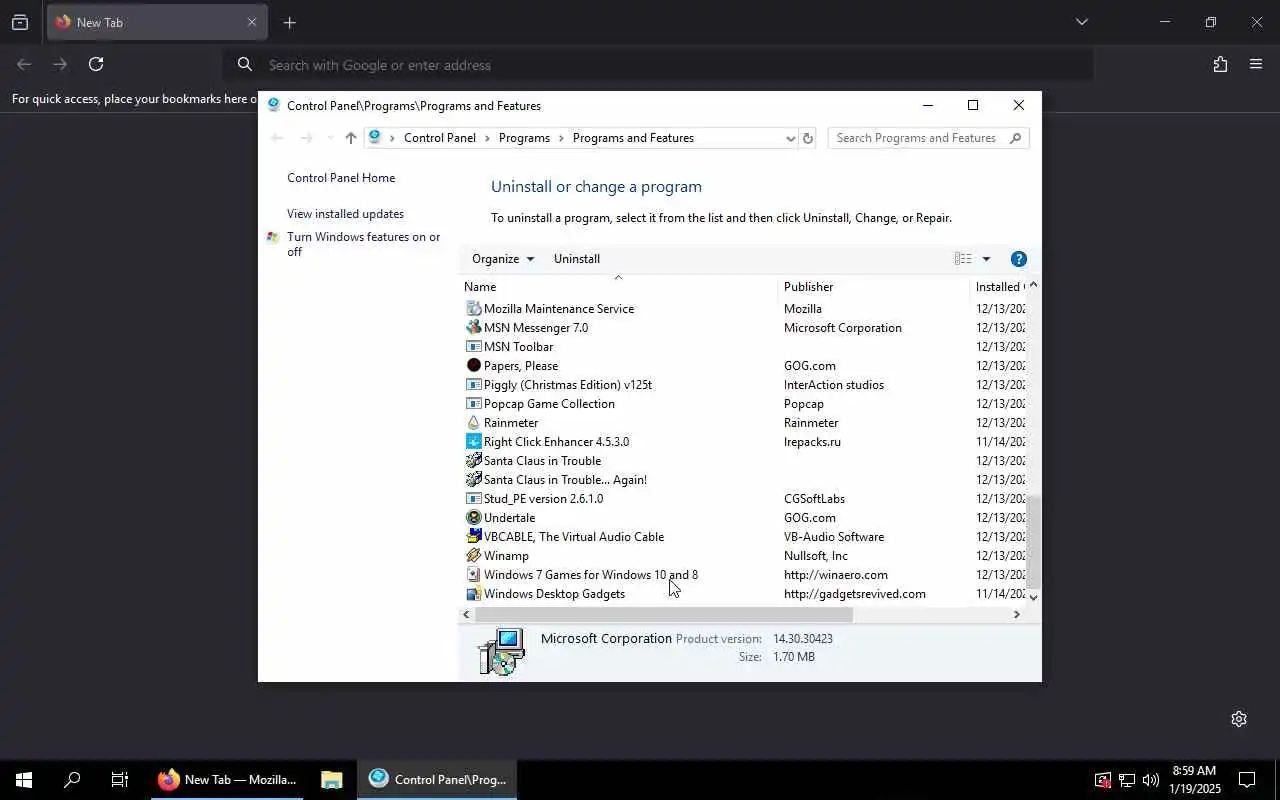Click the http://winaero.com publisher cell
This screenshot has height=800, width=1280.
pyautogui.click(x=836, y=575)
